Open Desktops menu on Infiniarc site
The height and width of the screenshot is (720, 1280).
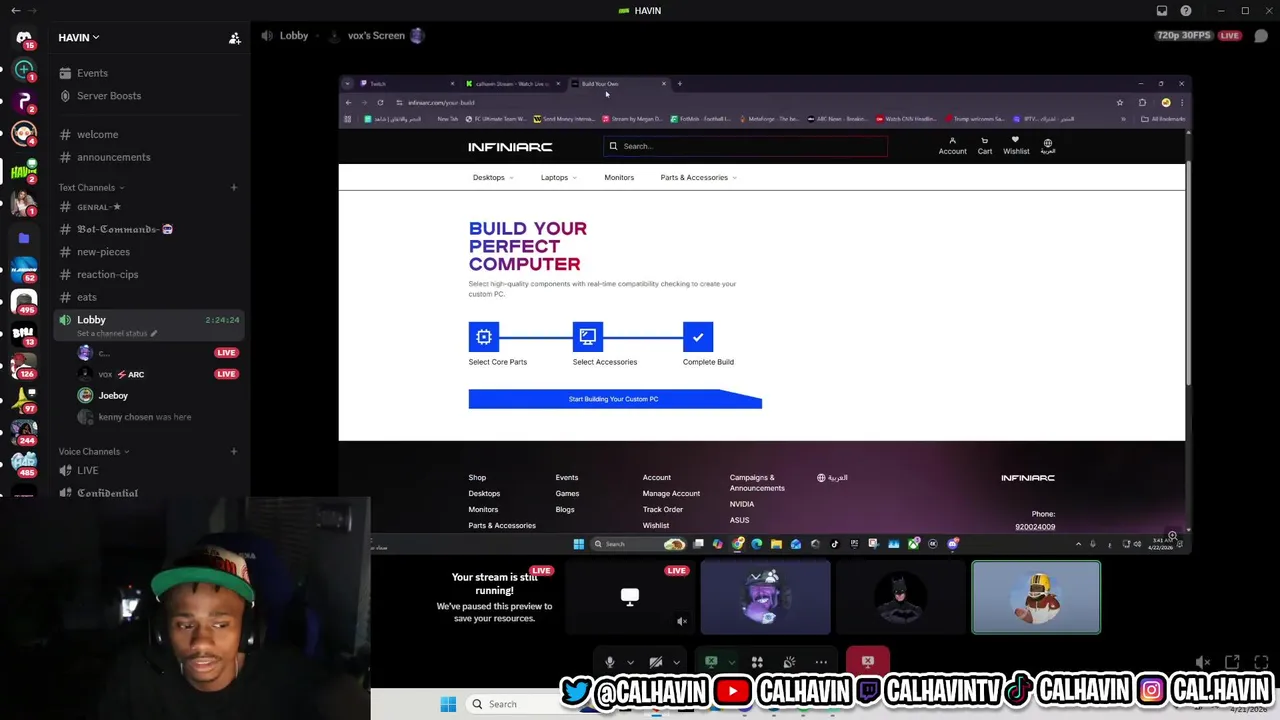coord(492,178)
